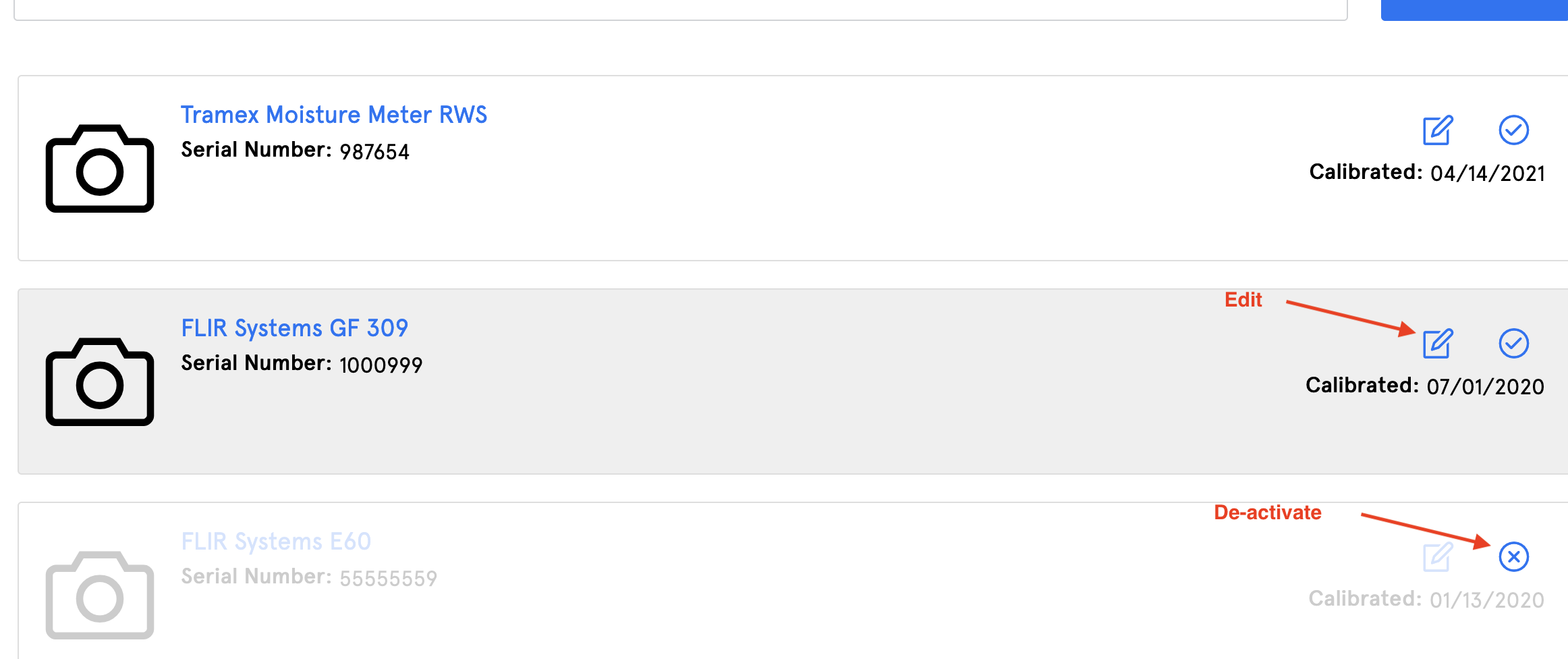Click the blue button at top right
Image resolution: width=1568 pixels, height=659 pixels.
(1474, 9)
